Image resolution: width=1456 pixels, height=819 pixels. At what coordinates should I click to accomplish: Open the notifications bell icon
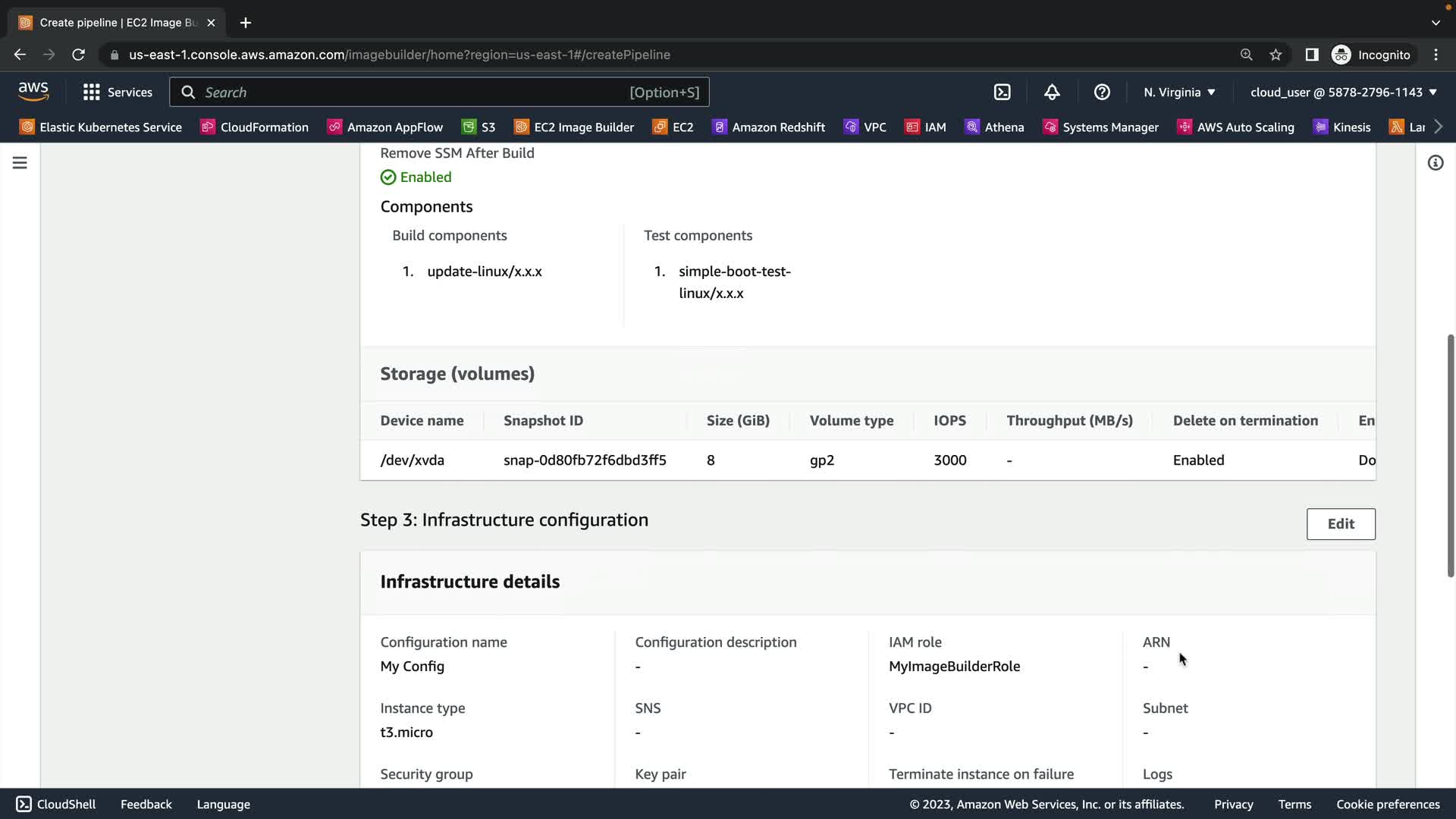[x=1052, y=92]
